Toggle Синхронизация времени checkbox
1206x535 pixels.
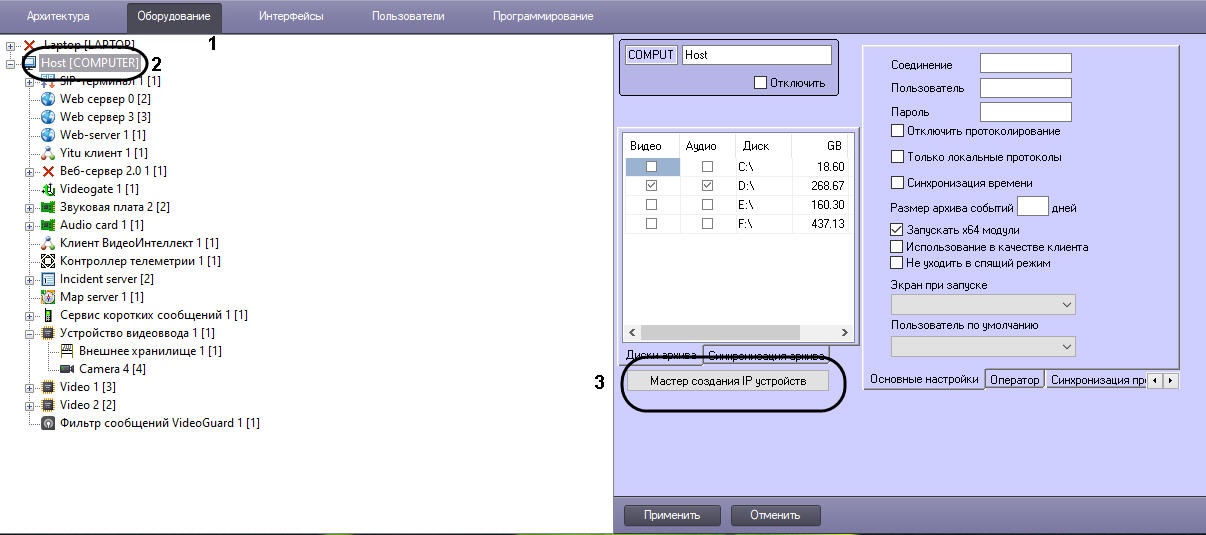click(x=897, y=183)
